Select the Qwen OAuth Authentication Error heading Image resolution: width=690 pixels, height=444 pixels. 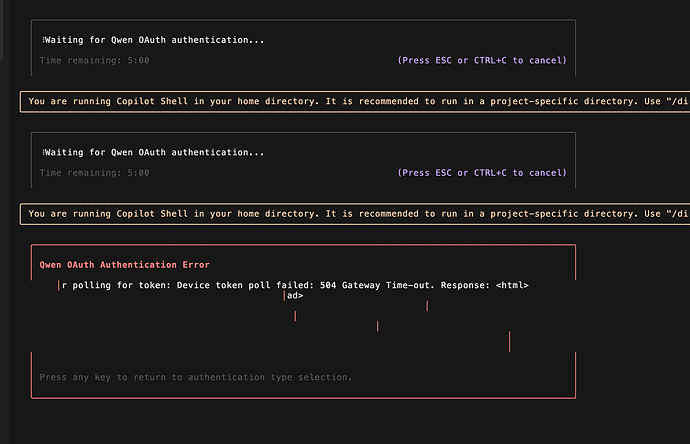point(125,264)
